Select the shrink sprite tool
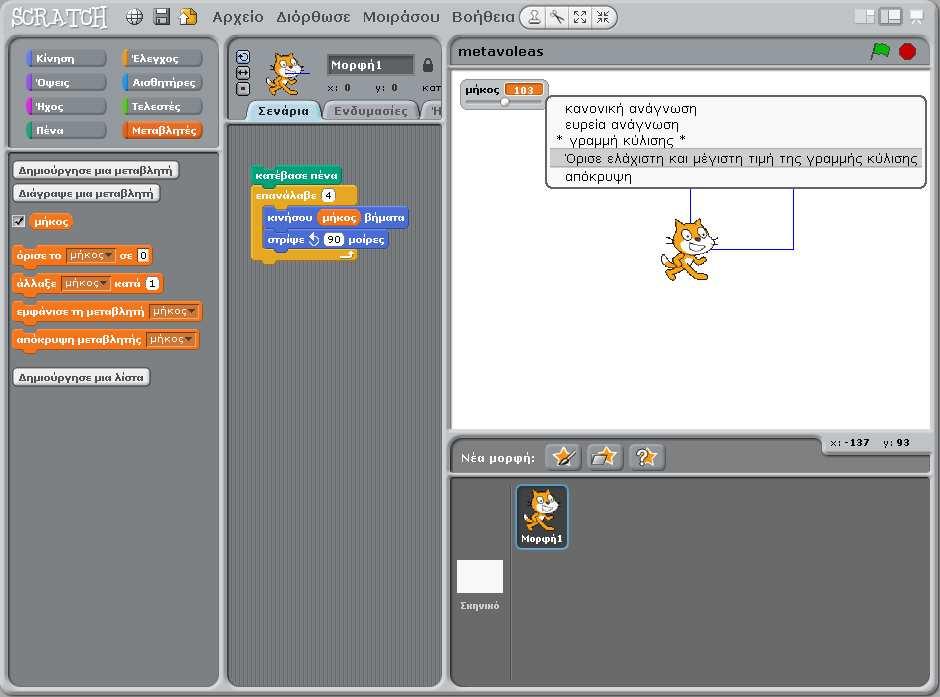The height and width of the screenshot is (697, 940). [602, 17]
